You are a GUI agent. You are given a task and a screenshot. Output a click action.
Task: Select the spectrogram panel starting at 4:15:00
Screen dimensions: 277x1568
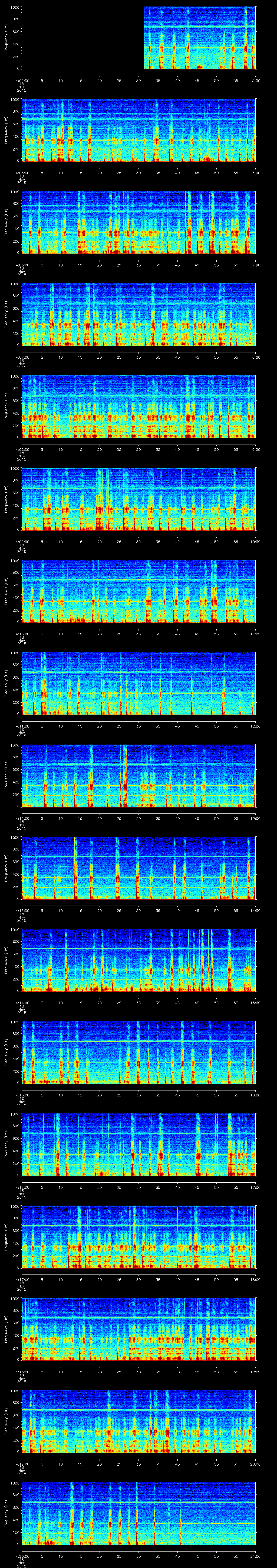(x=139, y=1052)
